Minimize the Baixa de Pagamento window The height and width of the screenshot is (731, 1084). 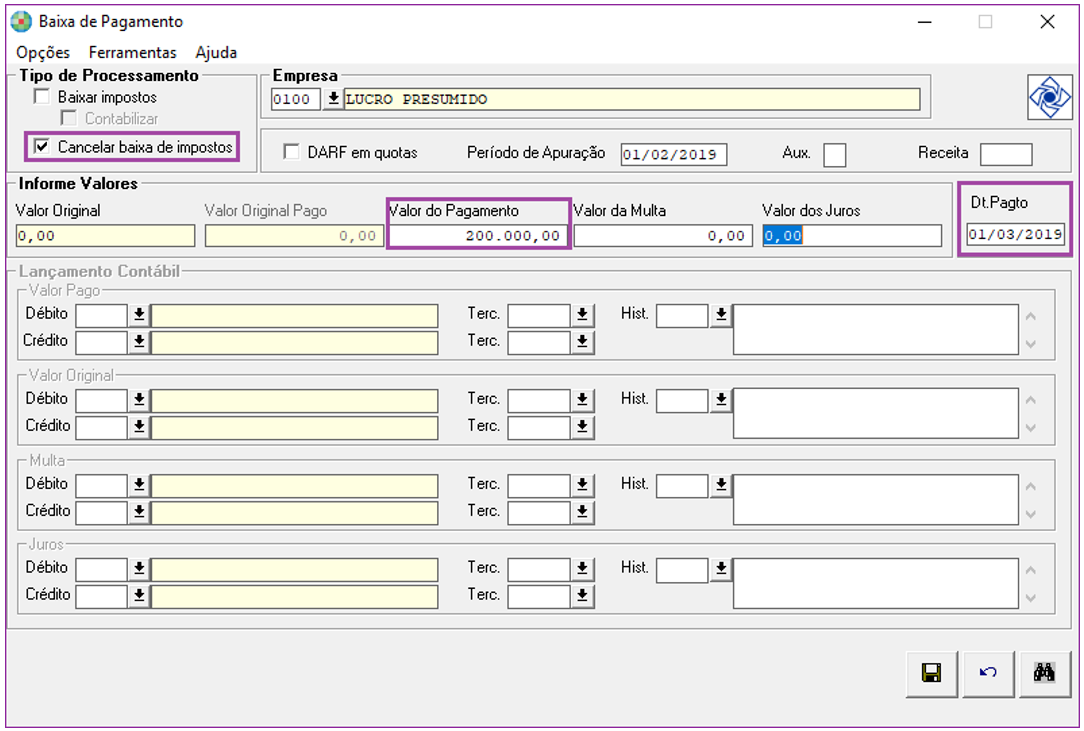point(924,22)
